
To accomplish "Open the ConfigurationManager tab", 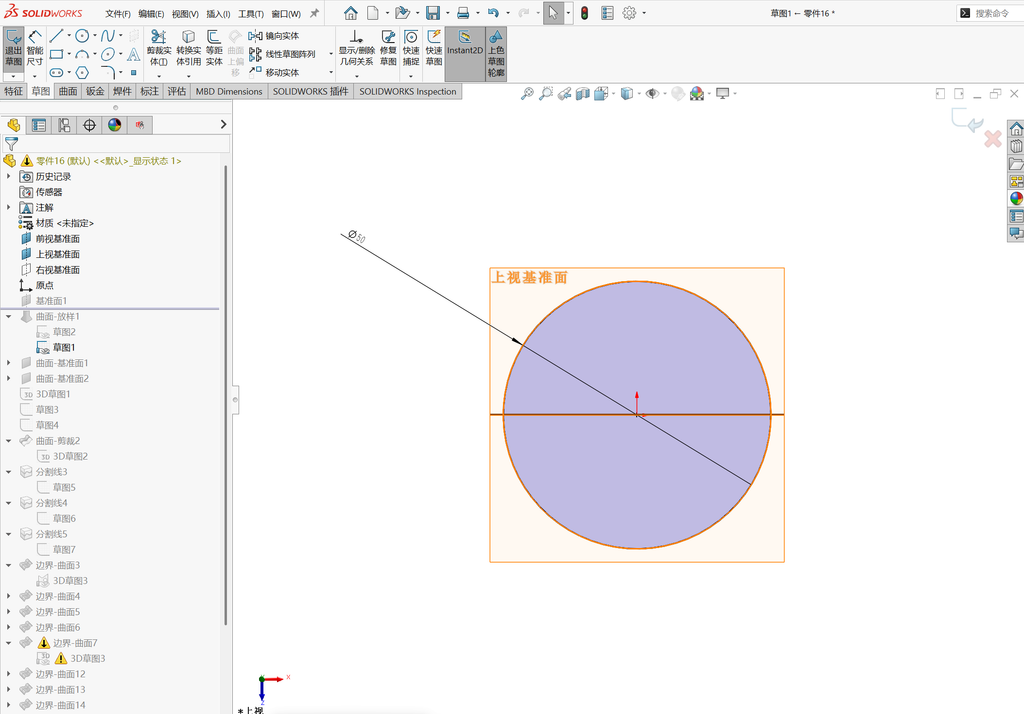I will [x=64, y=125].
